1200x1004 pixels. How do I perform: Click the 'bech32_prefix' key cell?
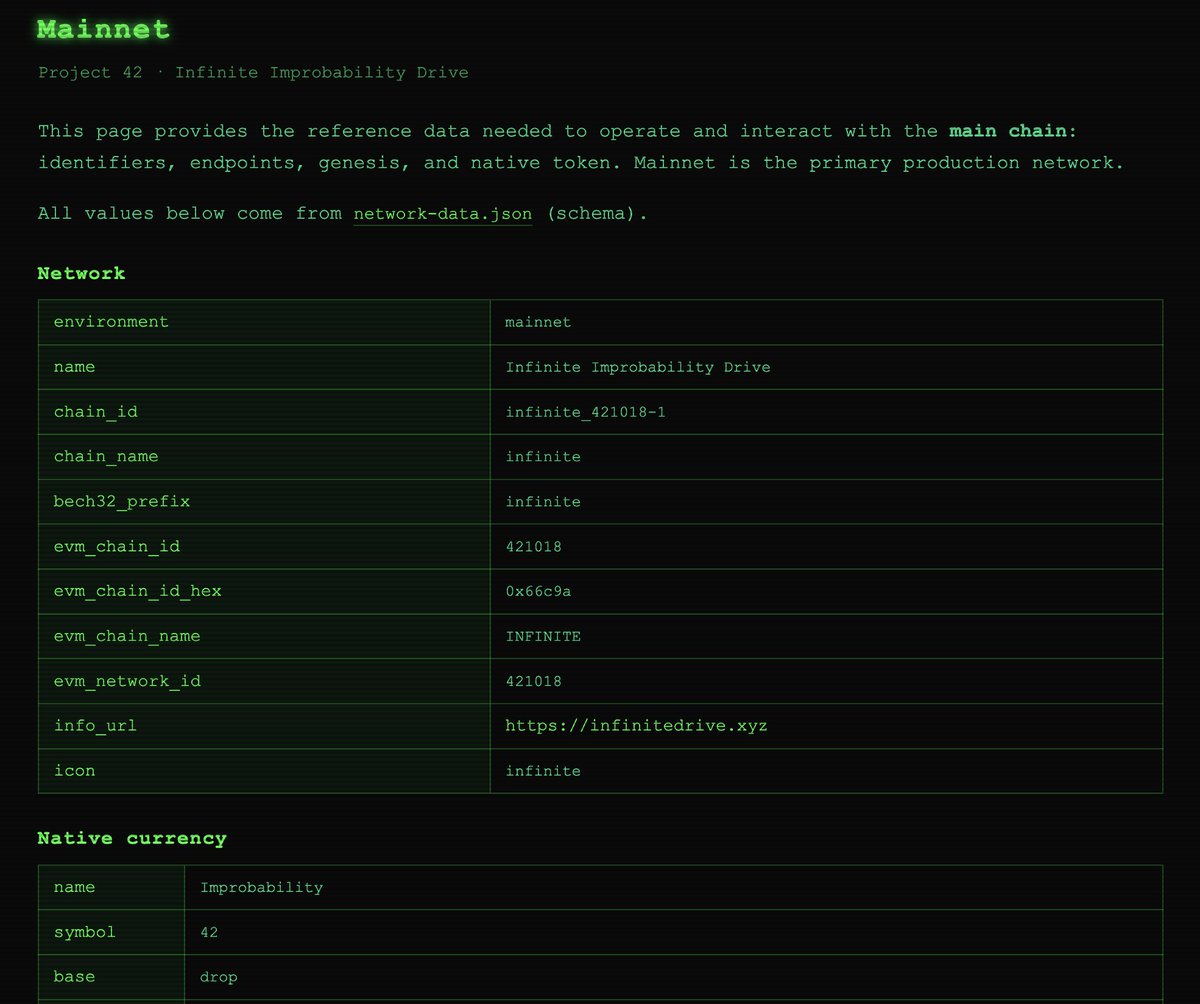(264, 501)
